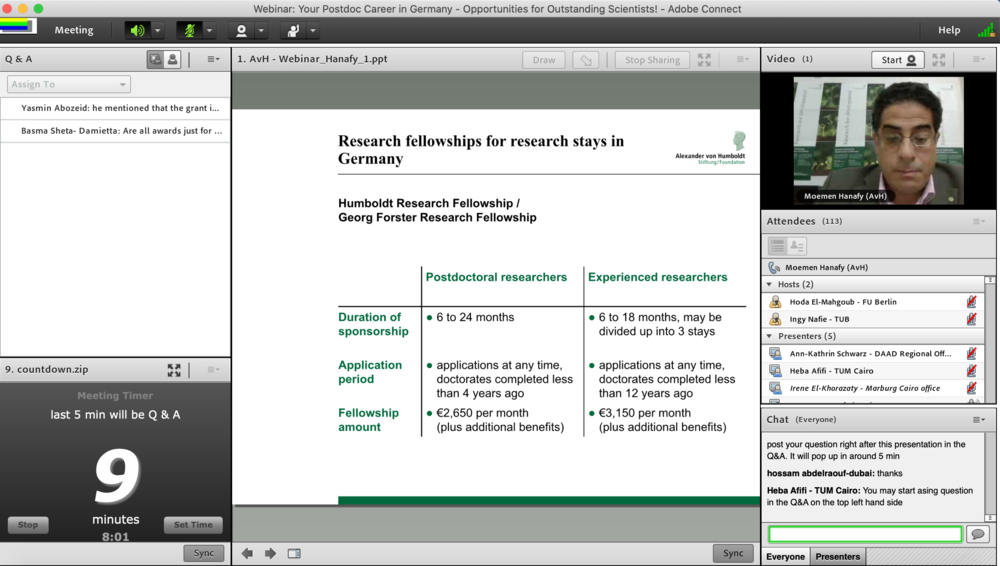This screenshot has height=566, width=1000.
Task: Stop the meeting timer
Action: [28, 525]
